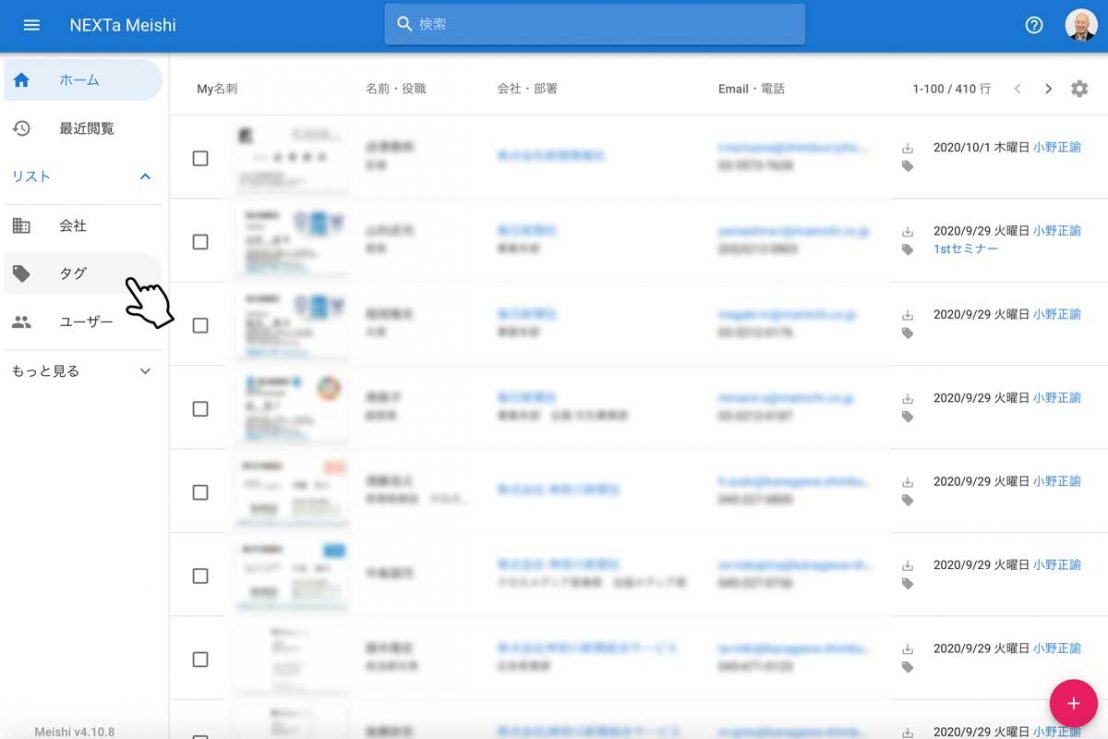Click the tag icon in first row
The height and width of the screenshot is (739, 1108).
(908, 166)
